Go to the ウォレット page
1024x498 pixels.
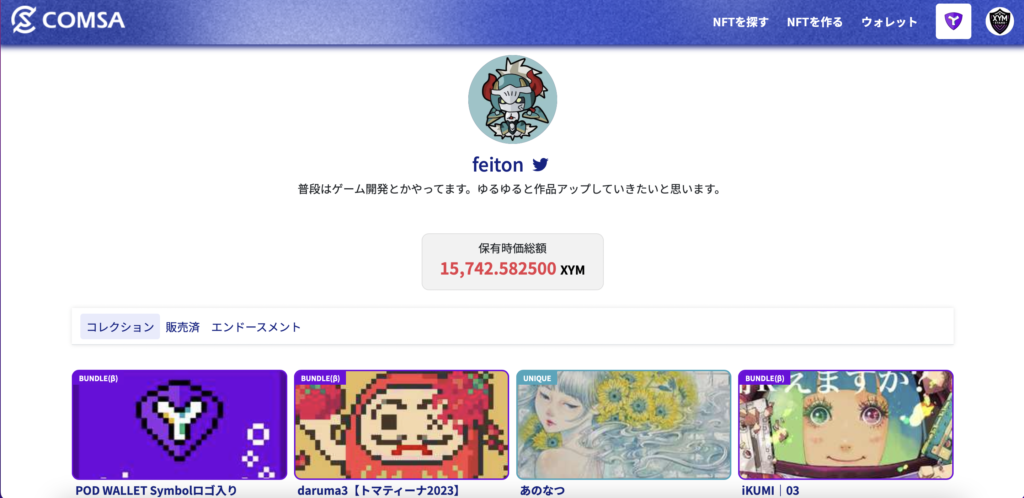[x=889, y=22]
